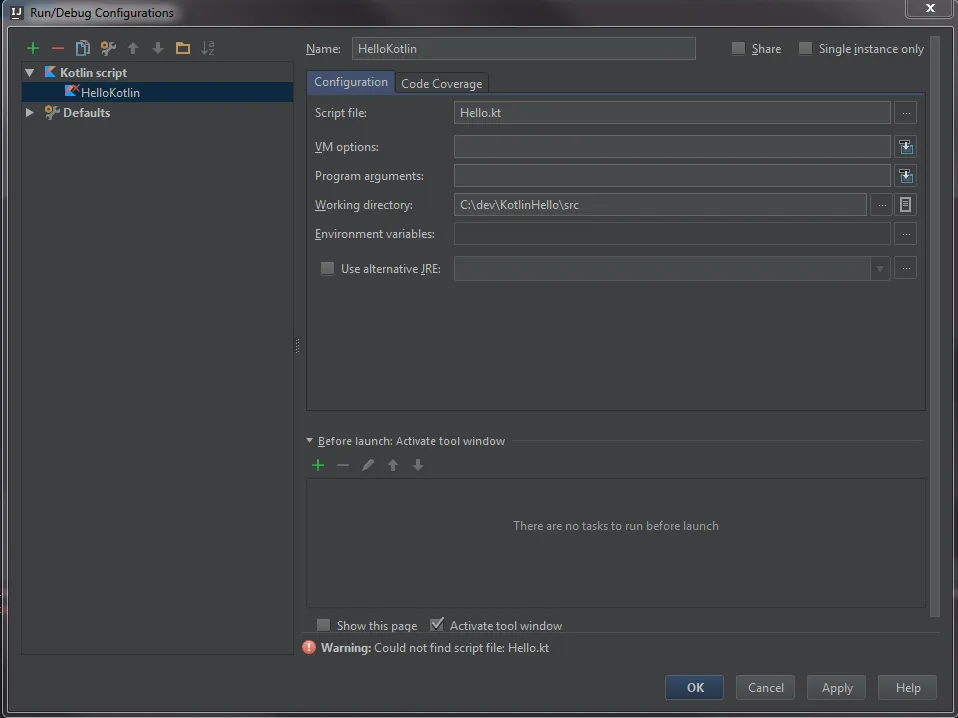Copy the selected configuration

82,48
